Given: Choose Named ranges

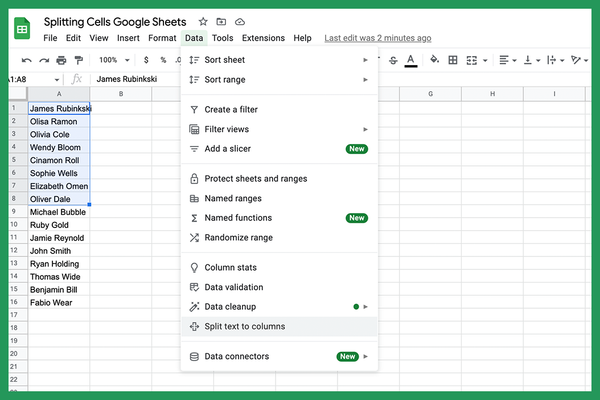Looking at the screenshot, I should pyautogui.click(x=279, y=198).
